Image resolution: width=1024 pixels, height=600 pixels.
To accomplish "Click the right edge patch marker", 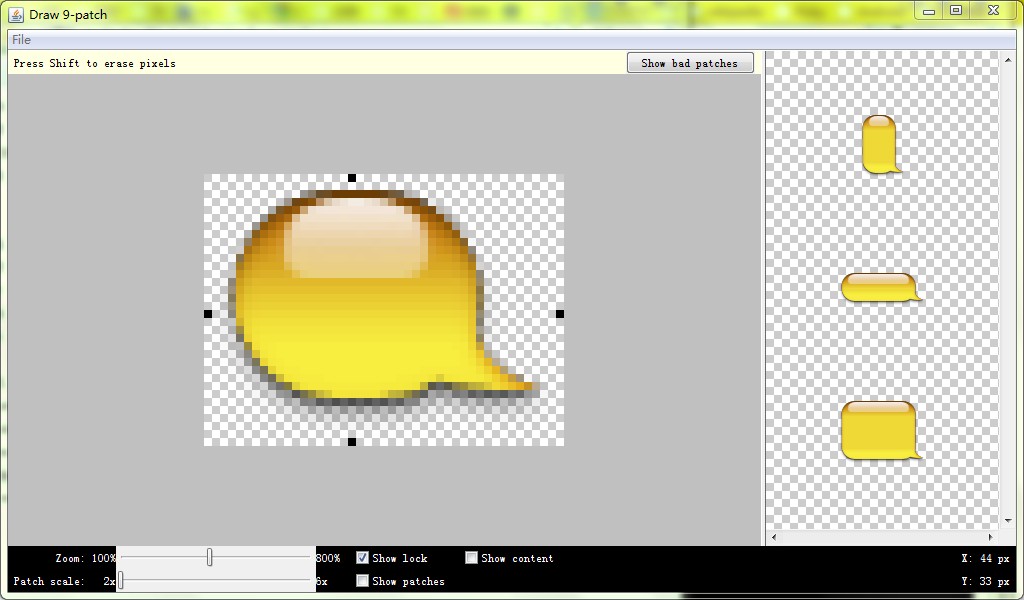I will click(560, 314).
